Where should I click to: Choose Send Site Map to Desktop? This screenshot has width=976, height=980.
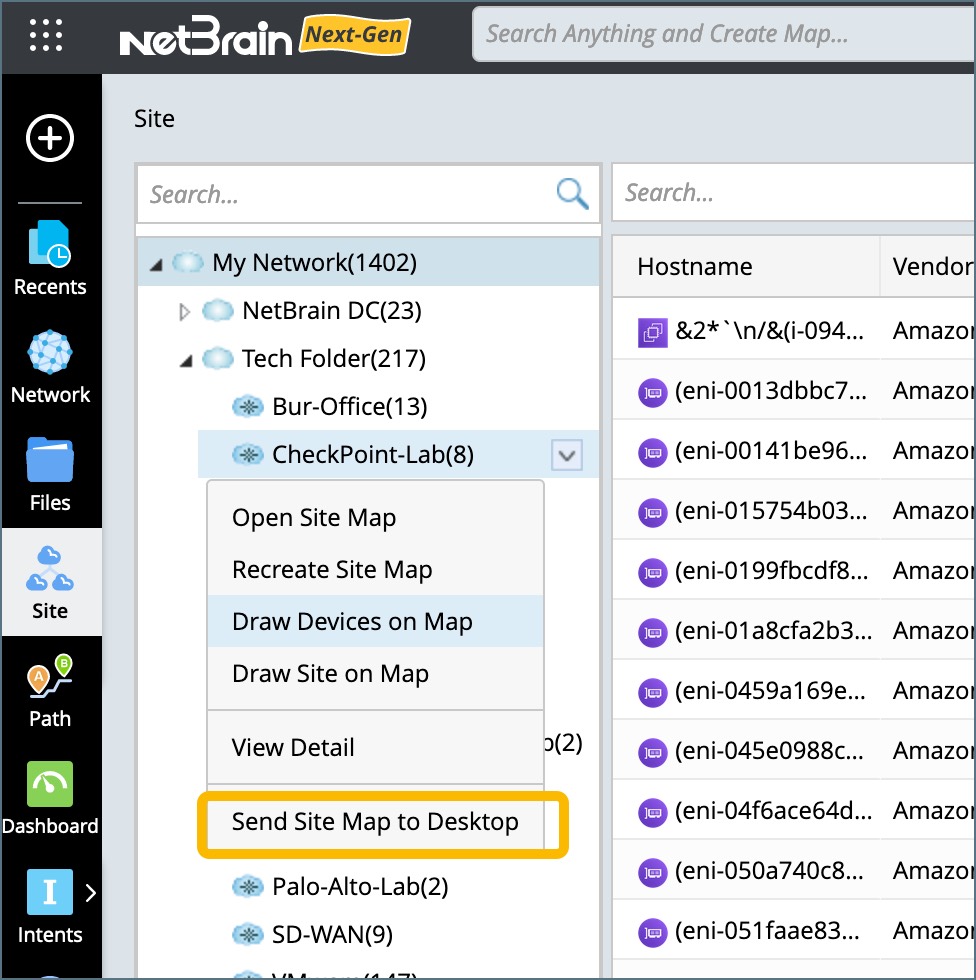click(x=375, y=822)
